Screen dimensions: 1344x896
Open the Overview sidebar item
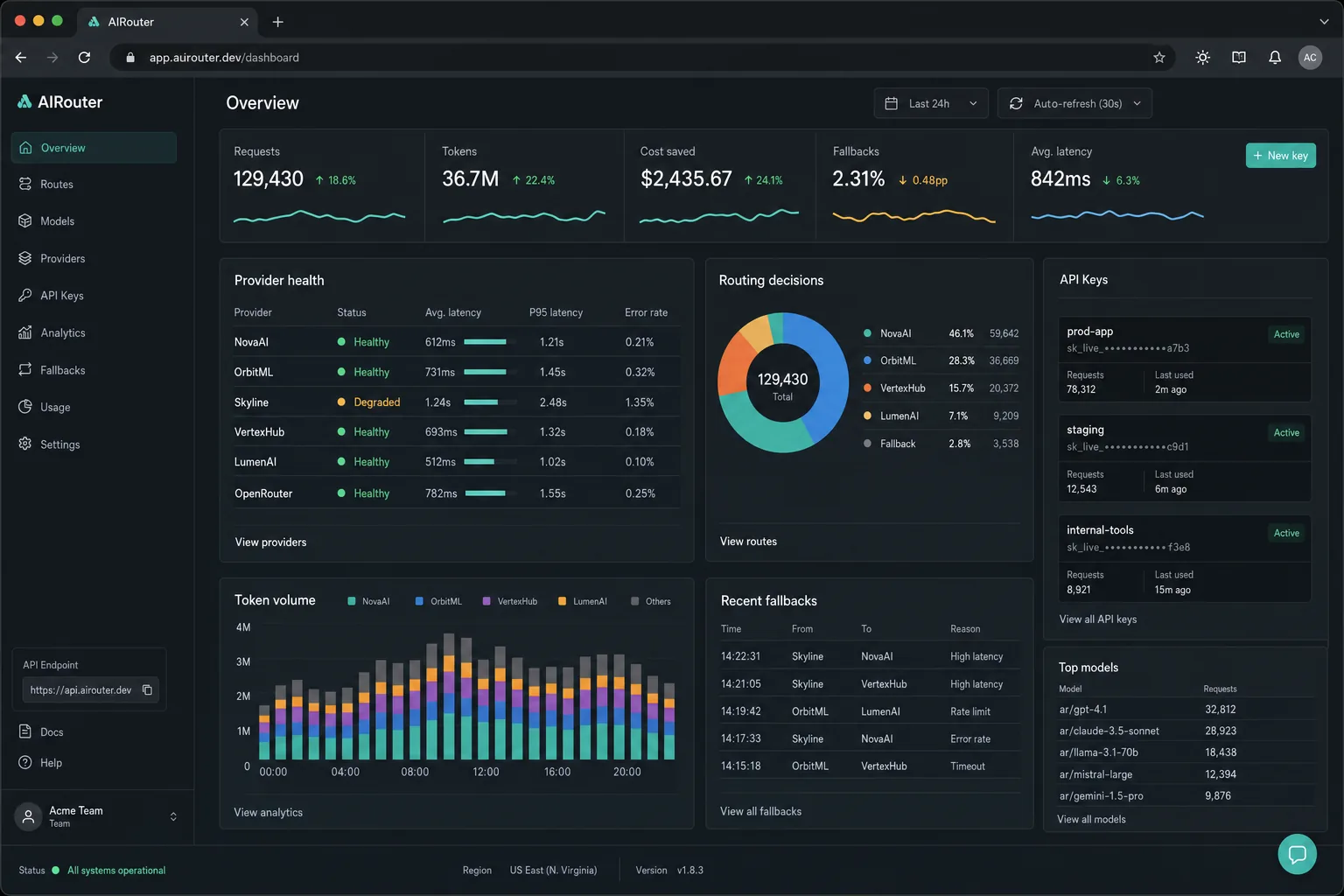[94, 148]
